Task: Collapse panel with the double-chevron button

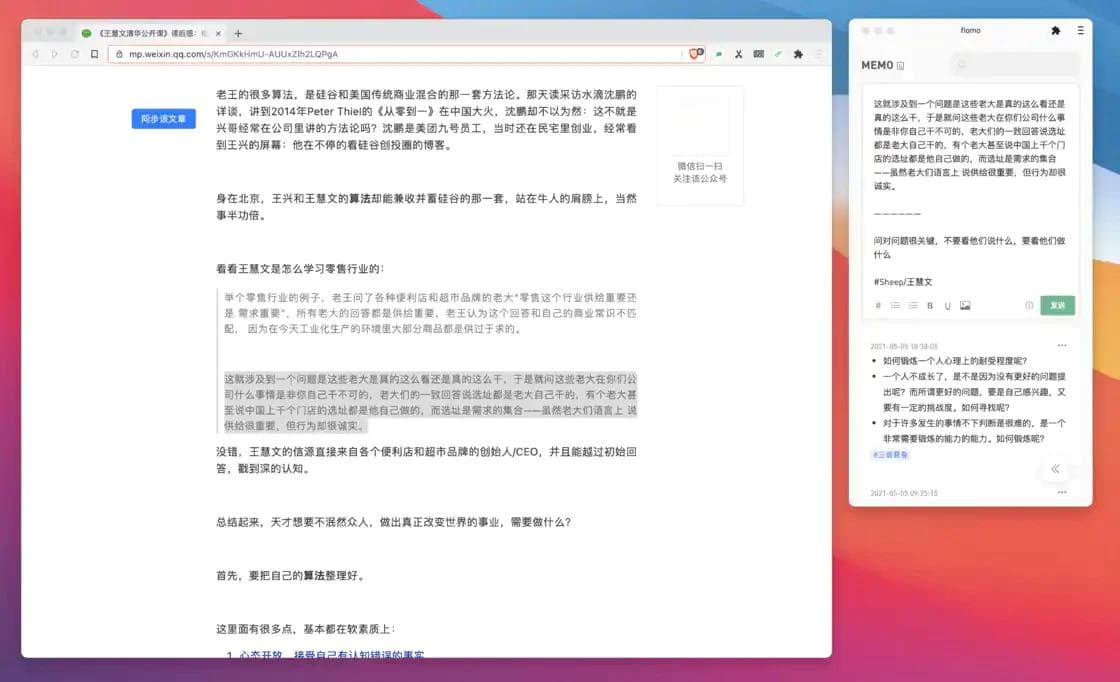Action: (1055, 469)
